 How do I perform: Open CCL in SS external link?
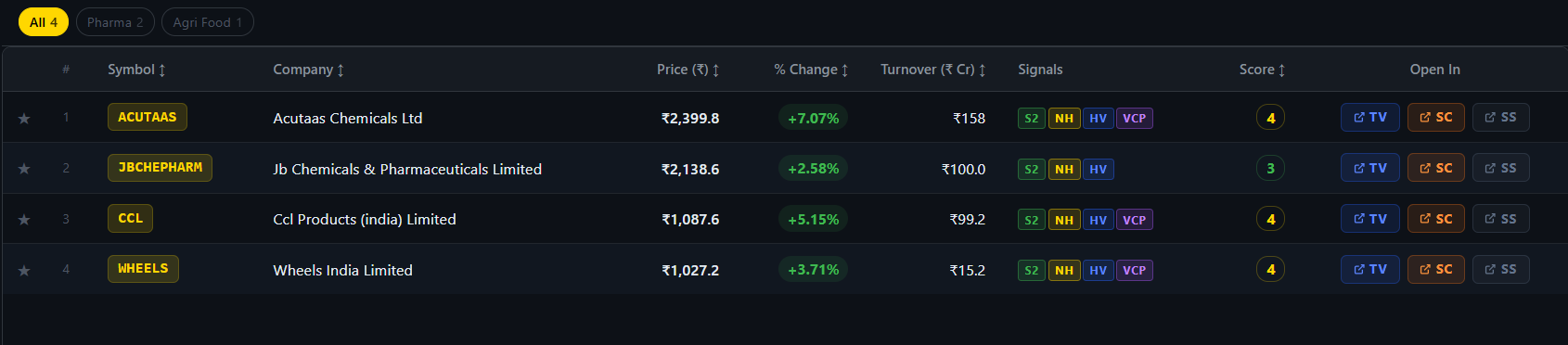[x=1500, y=219]
